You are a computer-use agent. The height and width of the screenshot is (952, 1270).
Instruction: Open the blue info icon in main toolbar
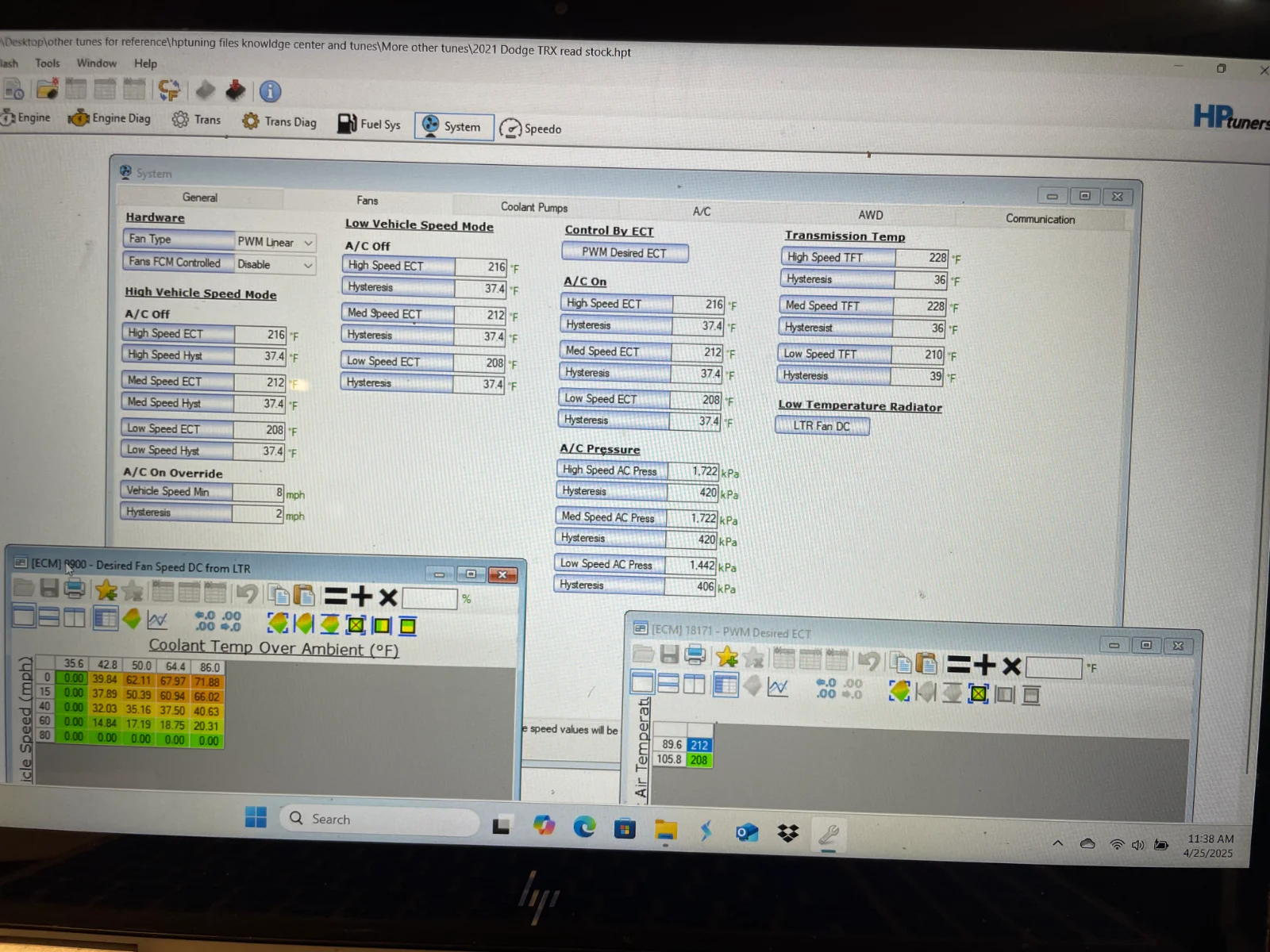pyautogui.click(x=270, y=91)
